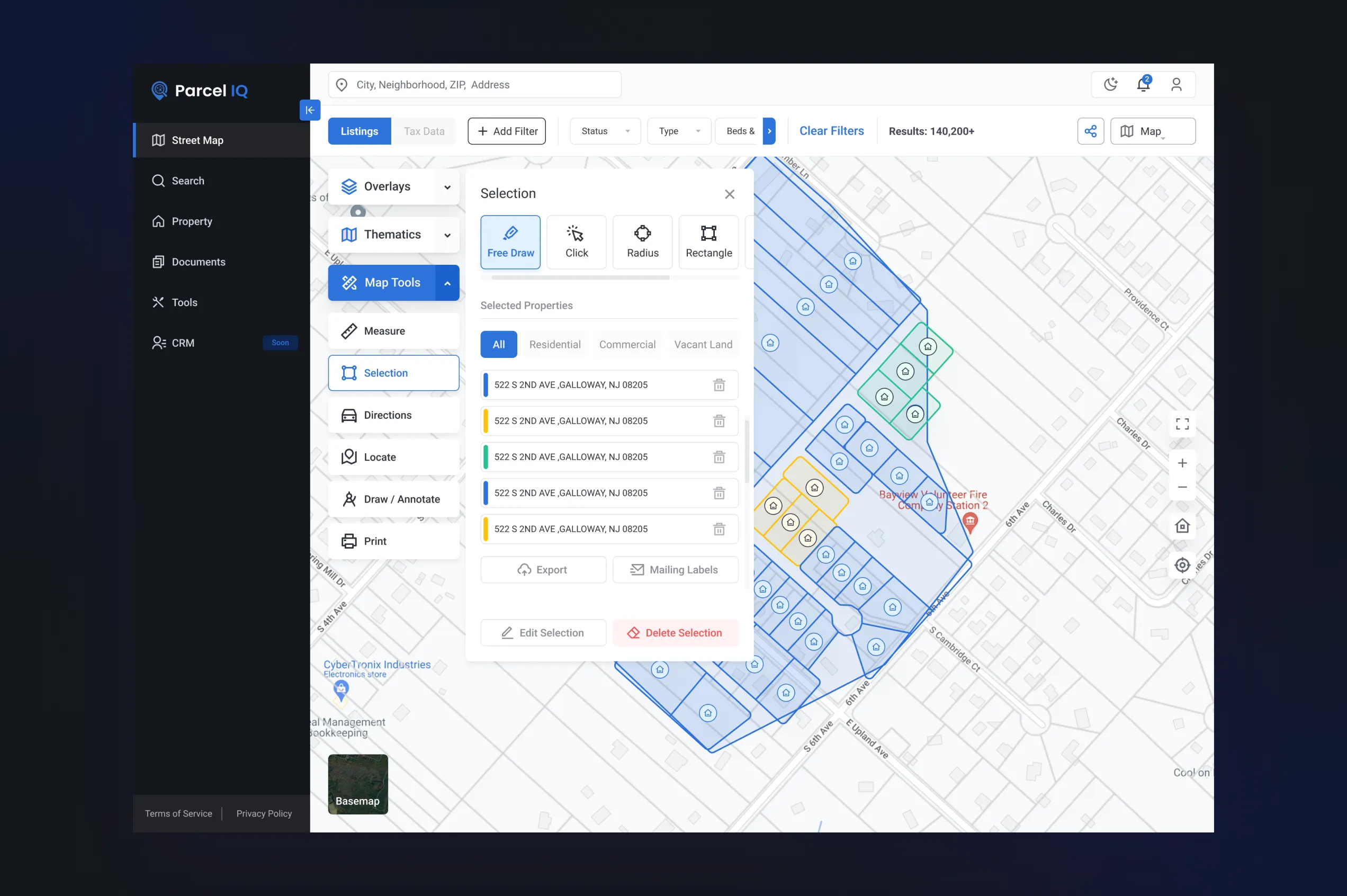Open notifications bell icon
The width and height of the screenshot is (1347, 896).
coord(1143,85)
